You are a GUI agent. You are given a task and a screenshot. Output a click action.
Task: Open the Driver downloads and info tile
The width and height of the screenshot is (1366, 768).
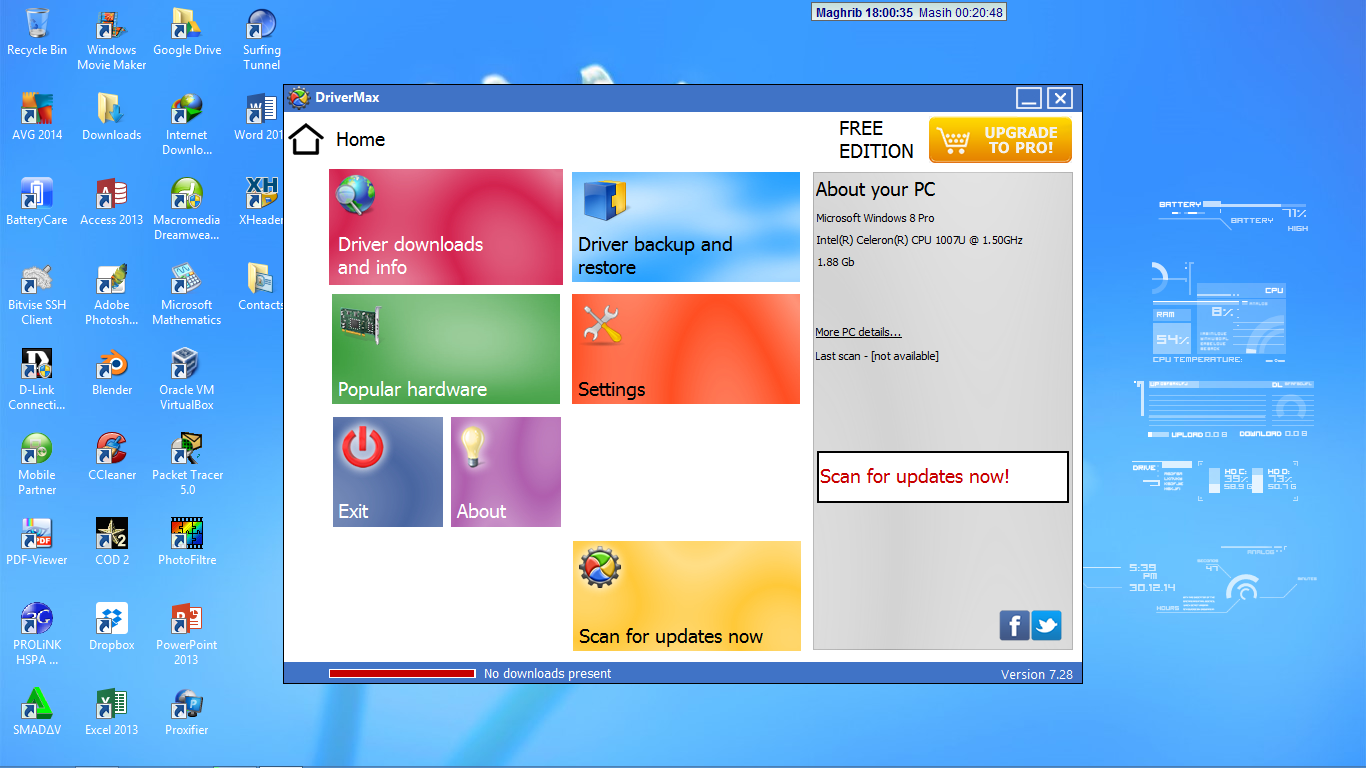point(446,227)
